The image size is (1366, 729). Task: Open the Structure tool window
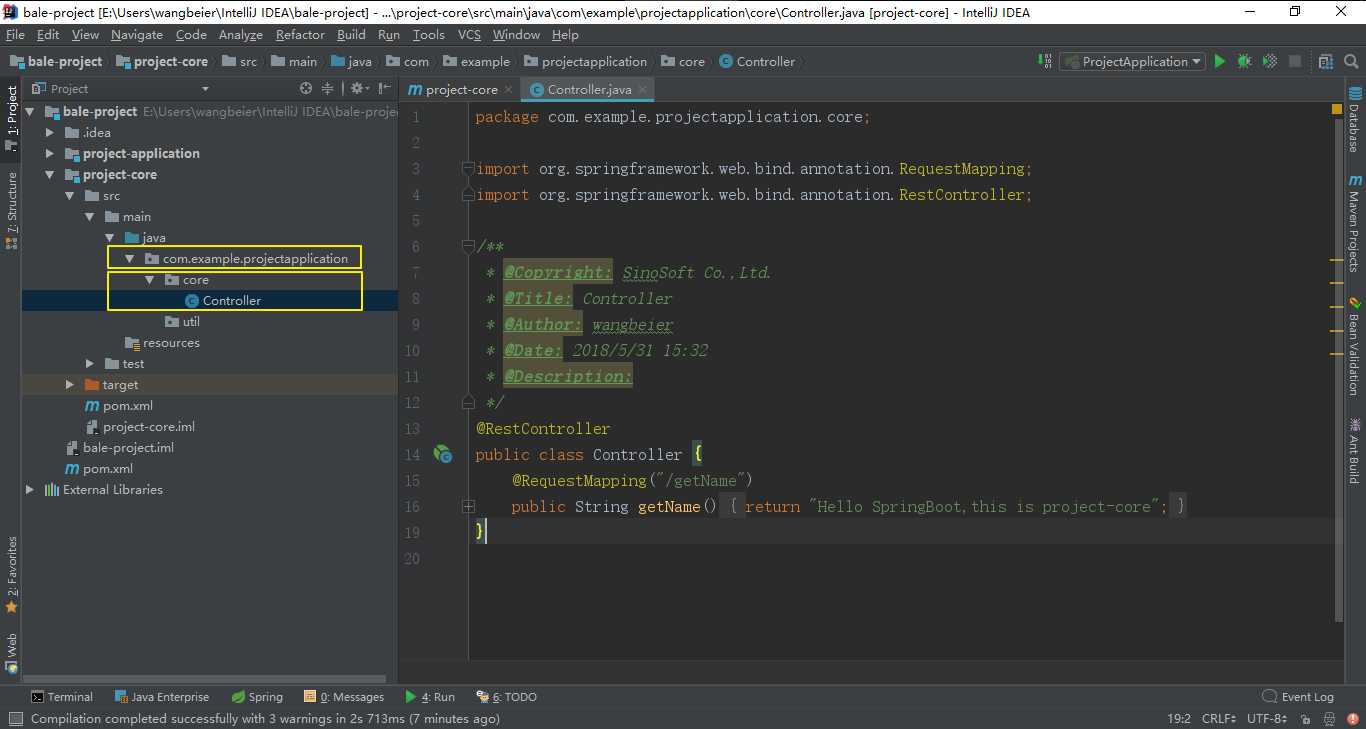12,210
